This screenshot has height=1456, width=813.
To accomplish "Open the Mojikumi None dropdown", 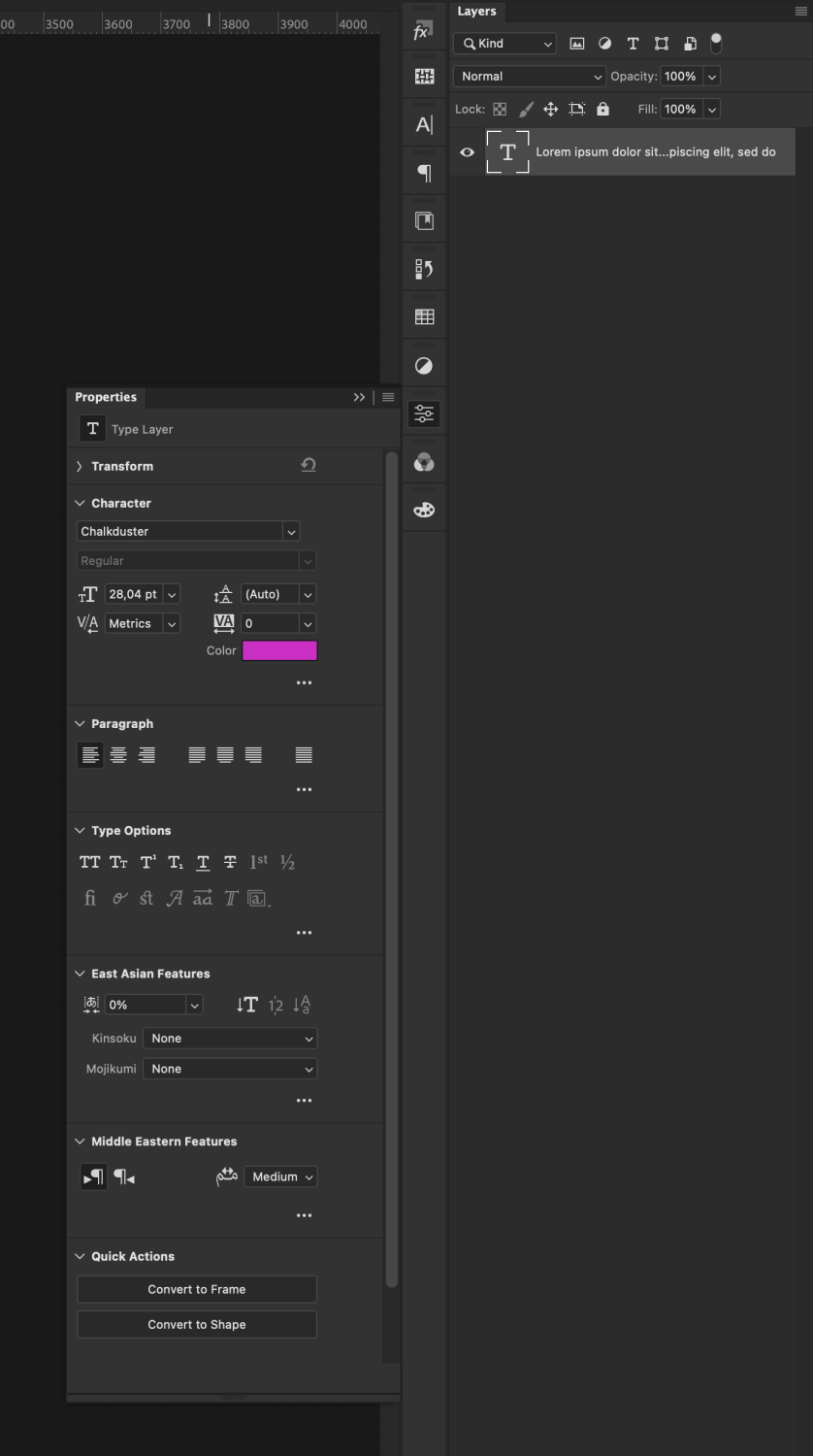I will tap(230, 1069).
